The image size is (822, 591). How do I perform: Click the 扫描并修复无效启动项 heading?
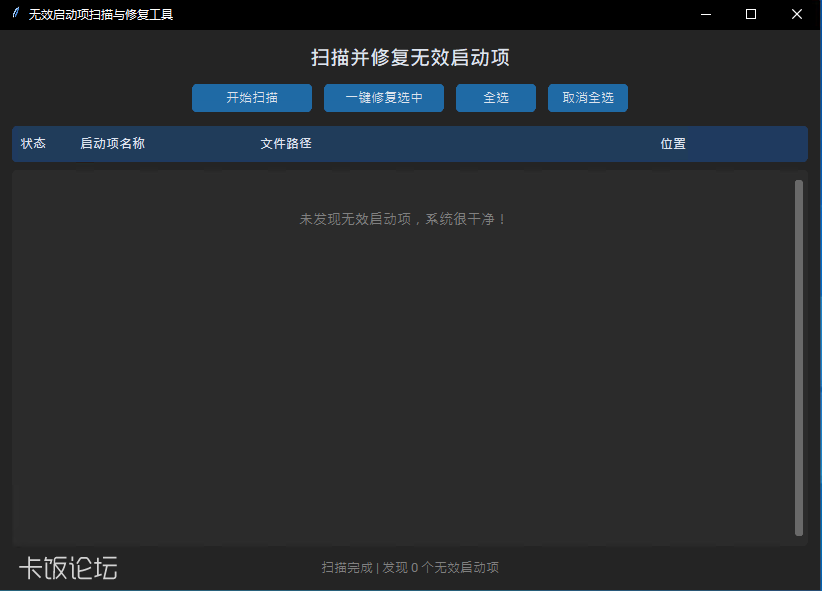click(410, 58)
